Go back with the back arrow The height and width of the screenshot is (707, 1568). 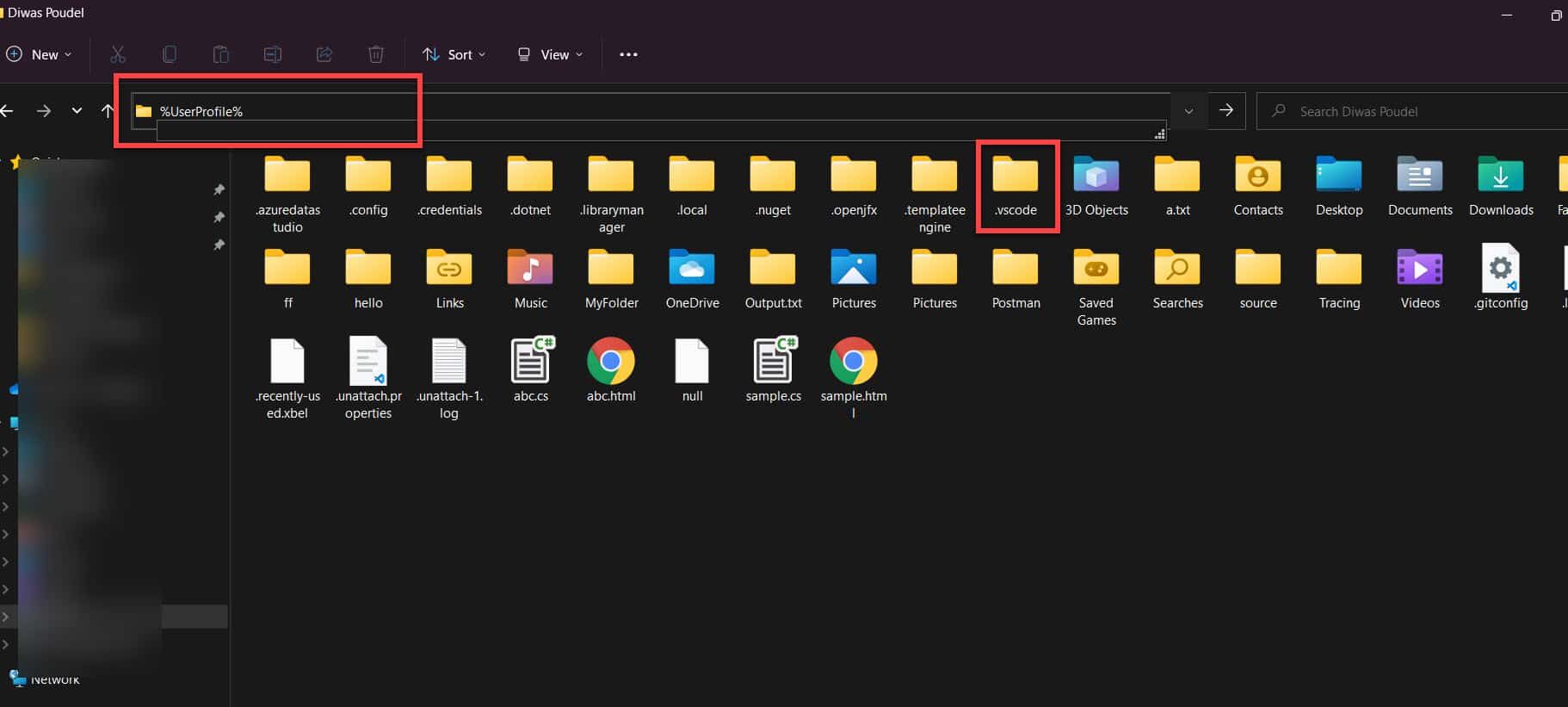click(8, 110)
